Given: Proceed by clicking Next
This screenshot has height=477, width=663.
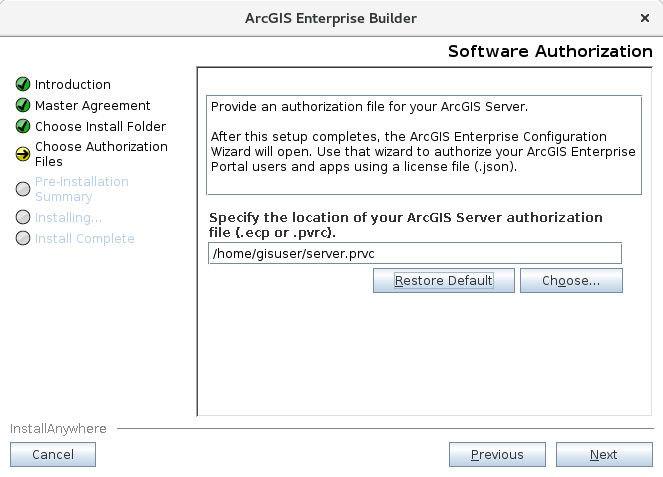Looking at the screenshot, I should coord(603,455).
